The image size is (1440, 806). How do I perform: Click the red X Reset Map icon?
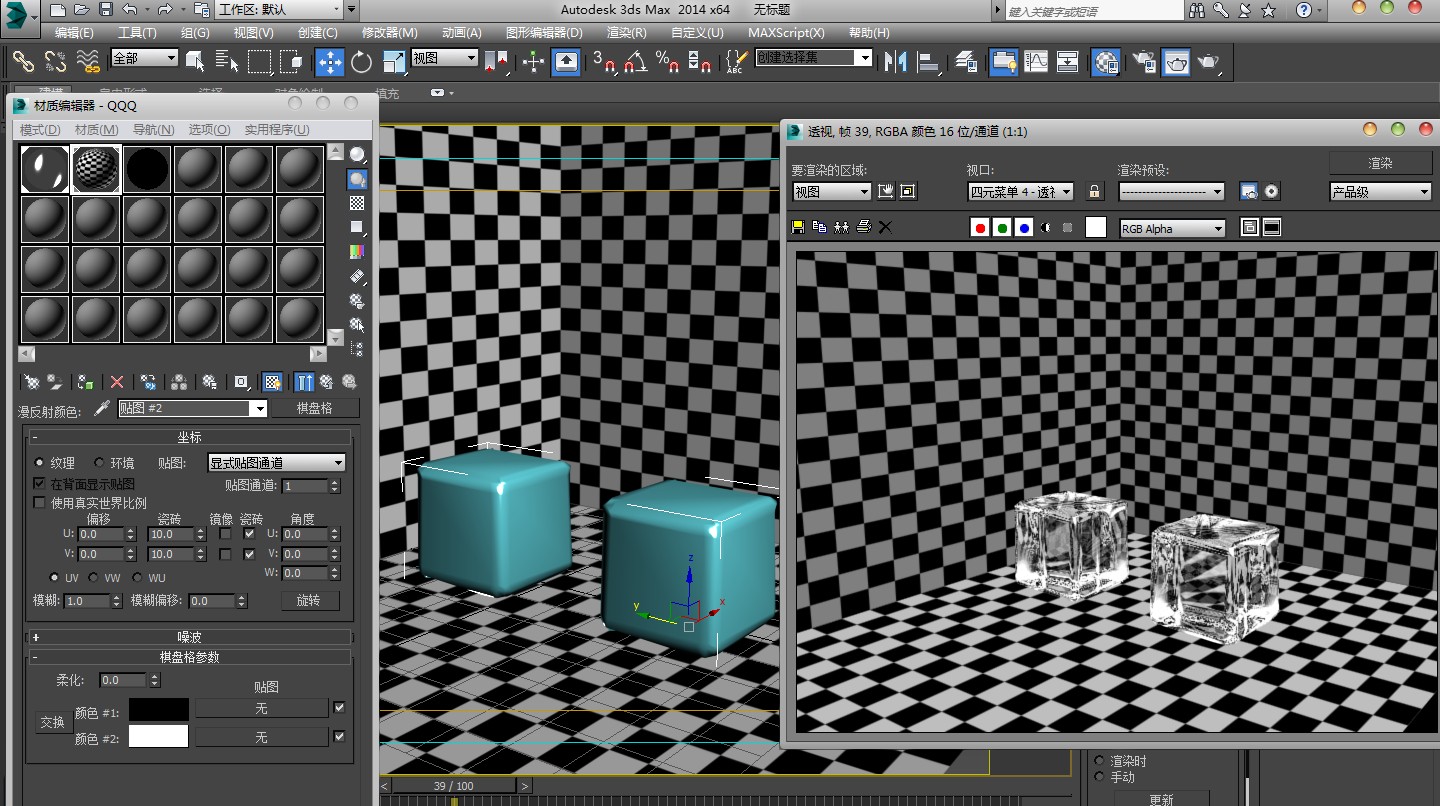tap(117, 382)
